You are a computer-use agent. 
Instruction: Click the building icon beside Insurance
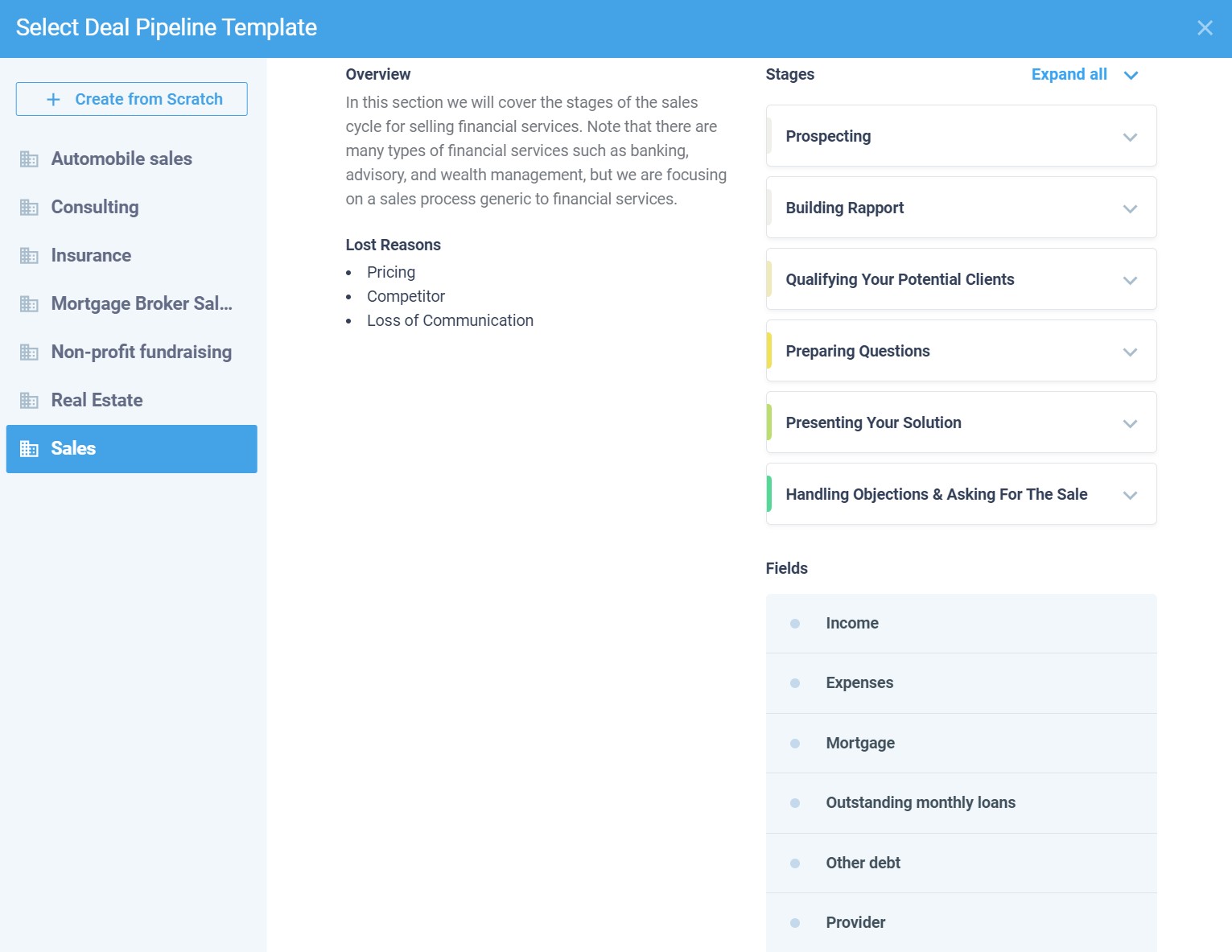[x=29, y=256]
